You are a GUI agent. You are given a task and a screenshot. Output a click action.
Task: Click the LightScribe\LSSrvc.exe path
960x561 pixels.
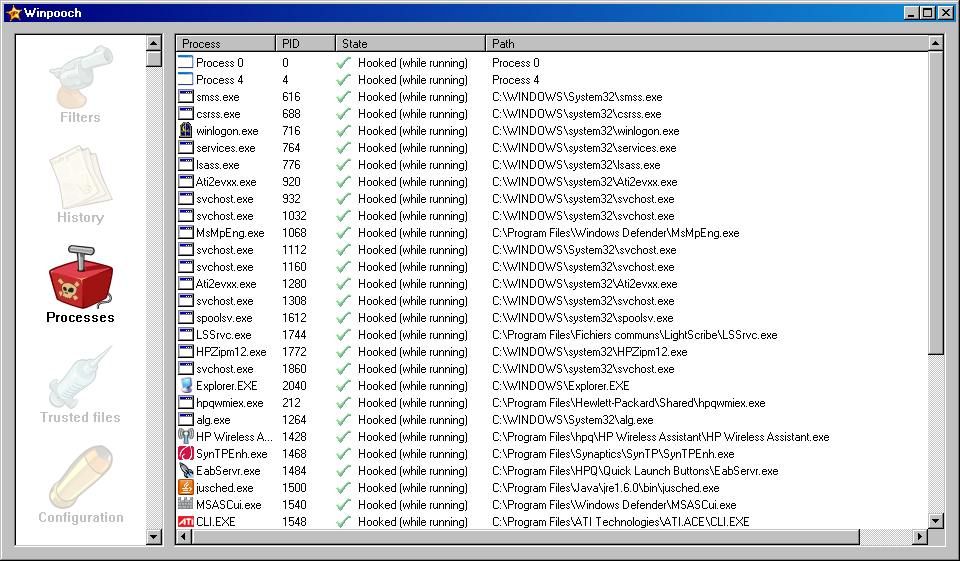[635, 335]
